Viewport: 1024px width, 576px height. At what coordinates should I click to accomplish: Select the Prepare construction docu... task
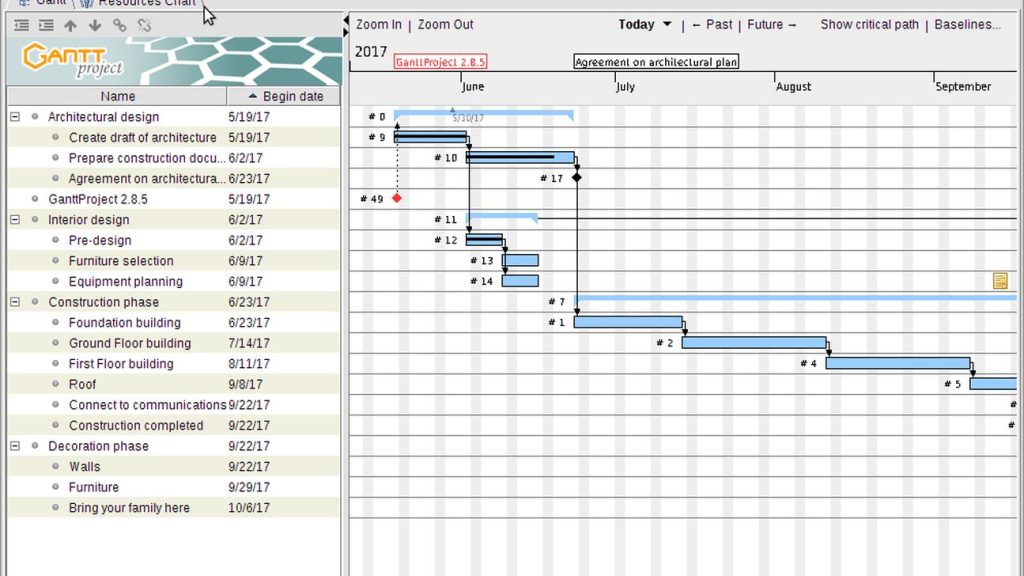[147, 158]
